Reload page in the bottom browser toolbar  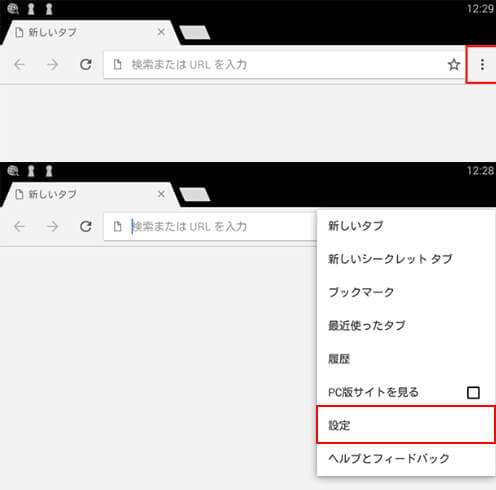(x=86, y=226)
